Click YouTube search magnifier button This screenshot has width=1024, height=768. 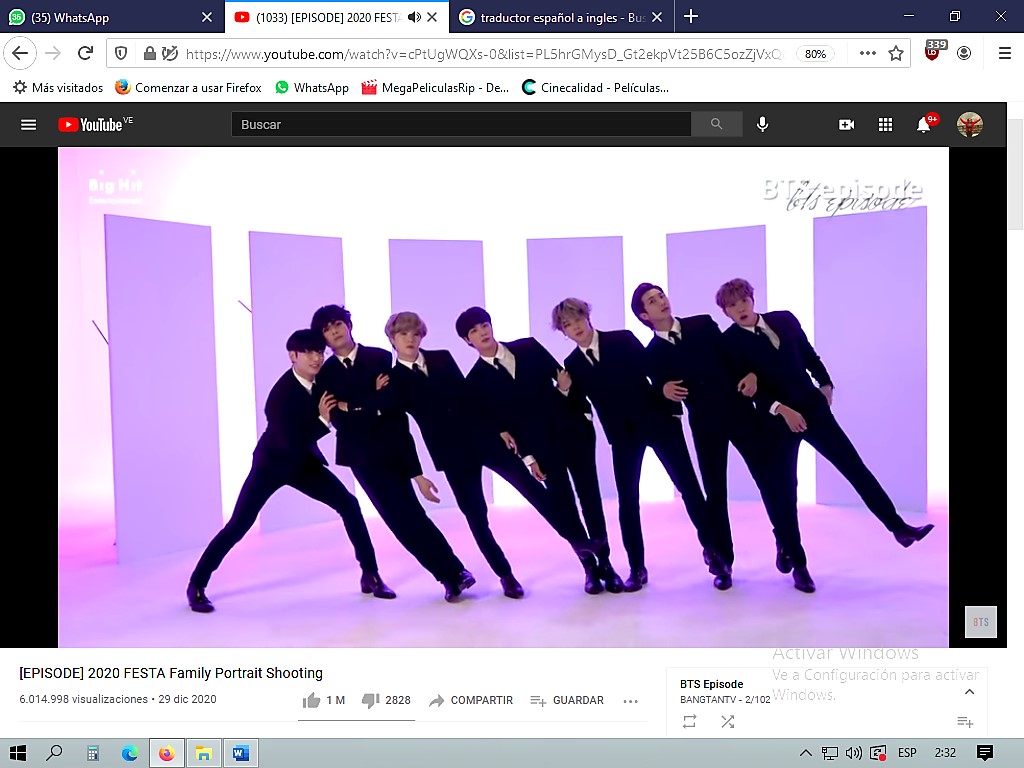[716, 124]
